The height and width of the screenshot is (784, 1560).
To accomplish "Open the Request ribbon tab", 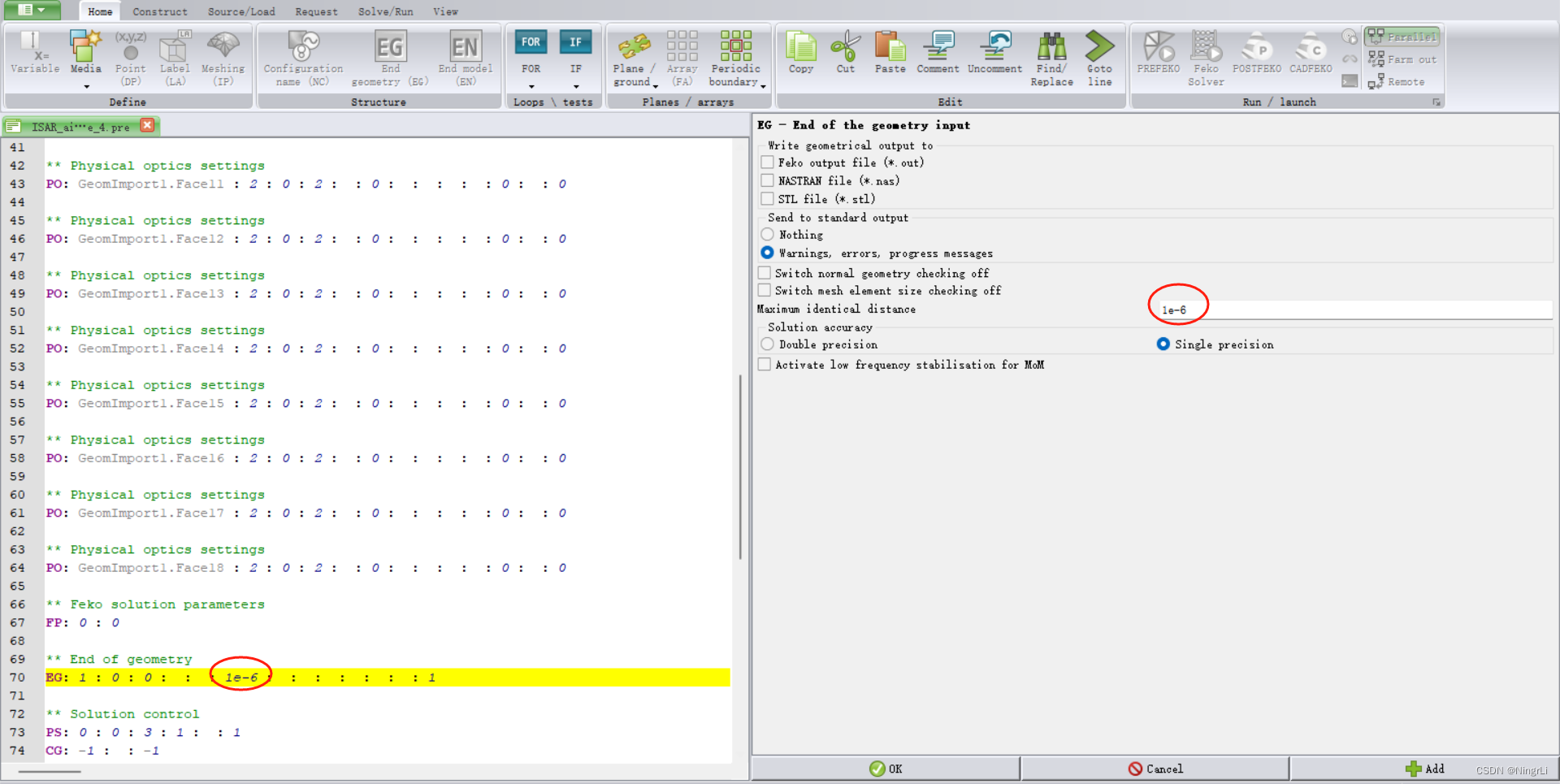I will tap(316, 11).
